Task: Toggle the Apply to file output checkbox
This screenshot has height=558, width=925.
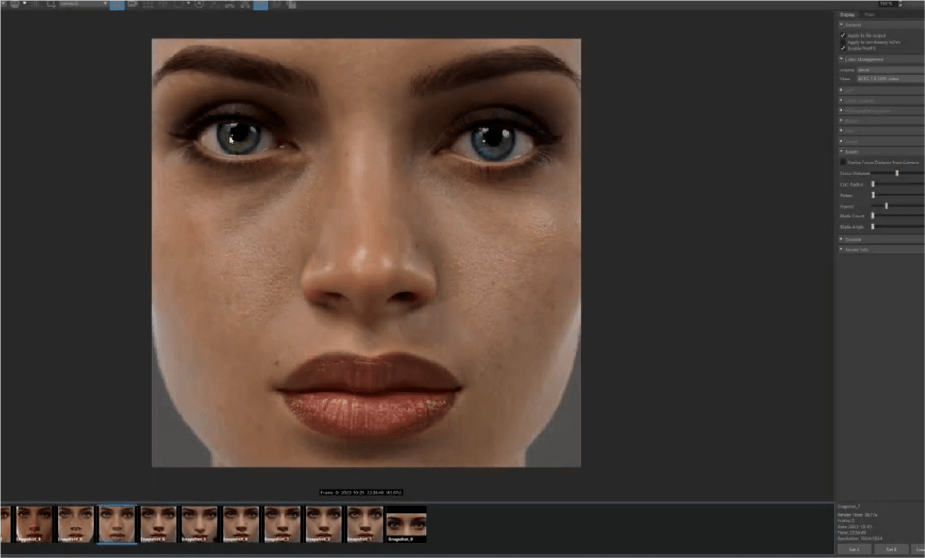Action: pos(843,35)
